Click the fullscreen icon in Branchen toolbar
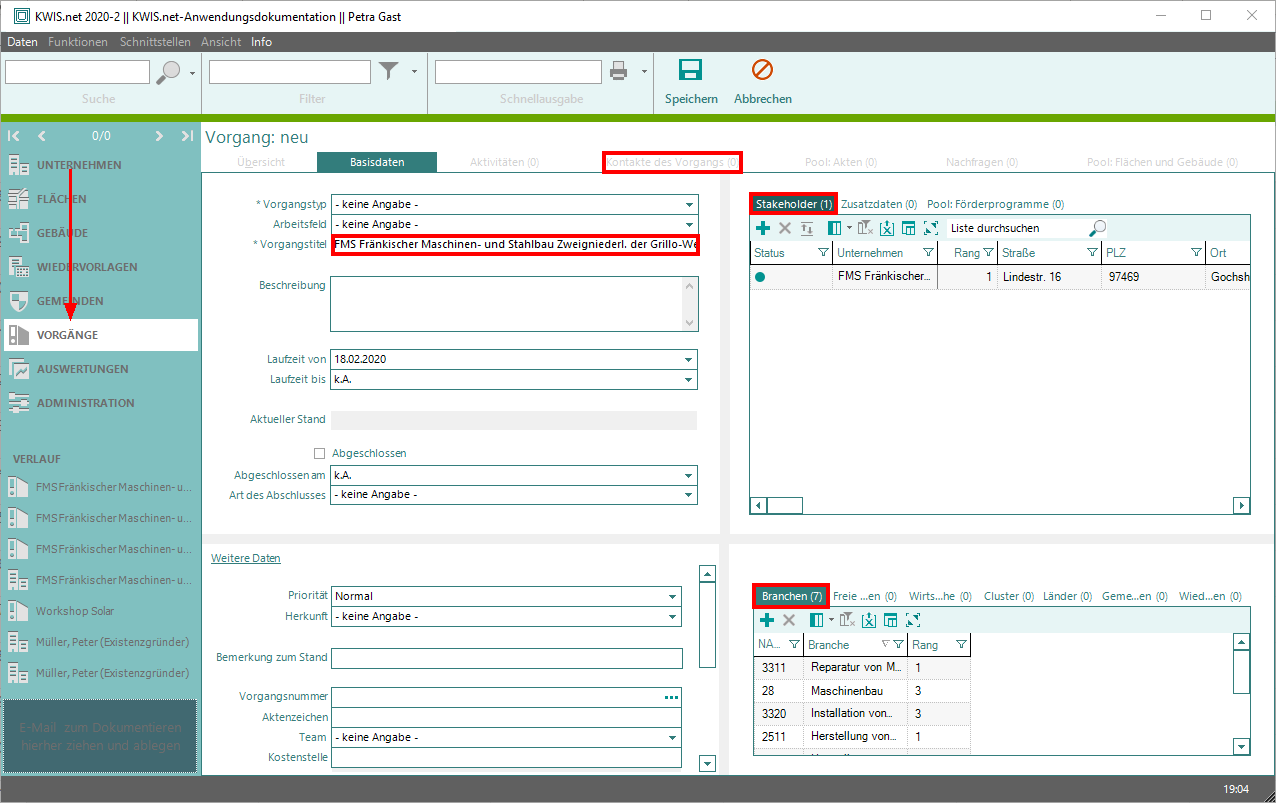 click(912, 620)
